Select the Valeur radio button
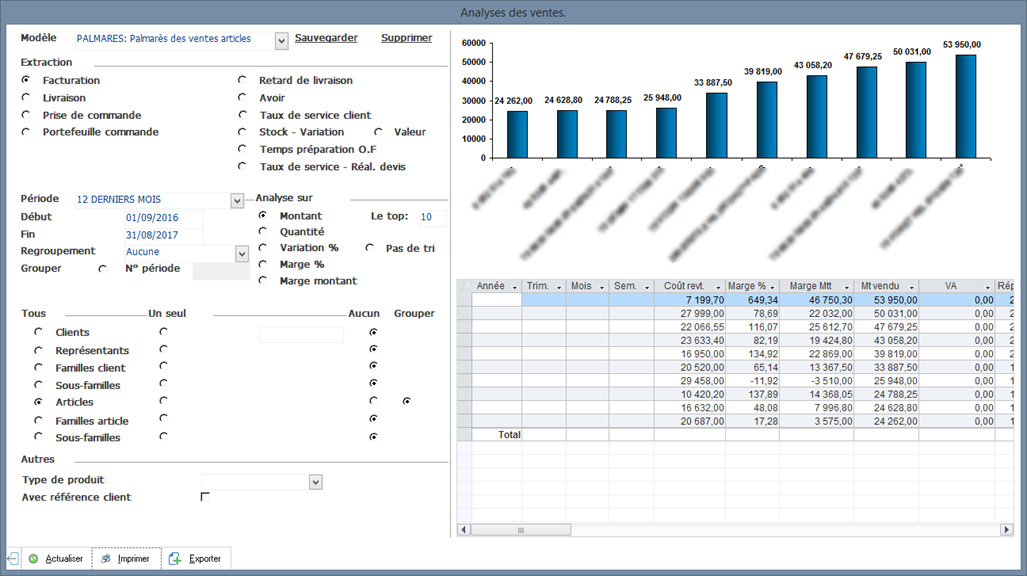 click(x=379, y=132)
